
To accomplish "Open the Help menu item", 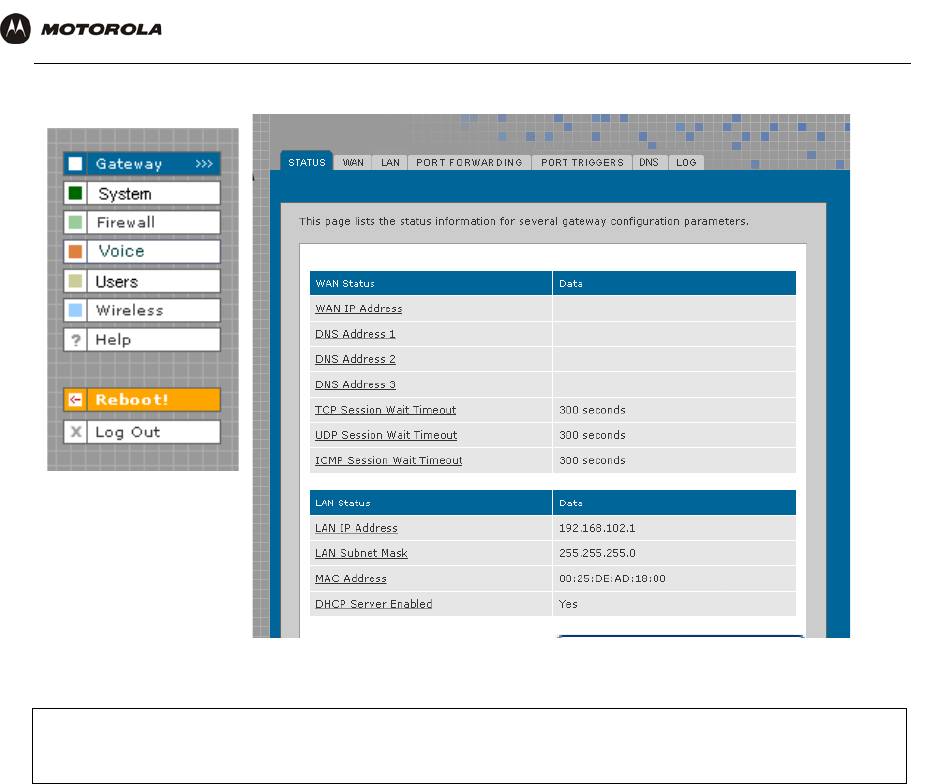I will (x=142, y=340).
